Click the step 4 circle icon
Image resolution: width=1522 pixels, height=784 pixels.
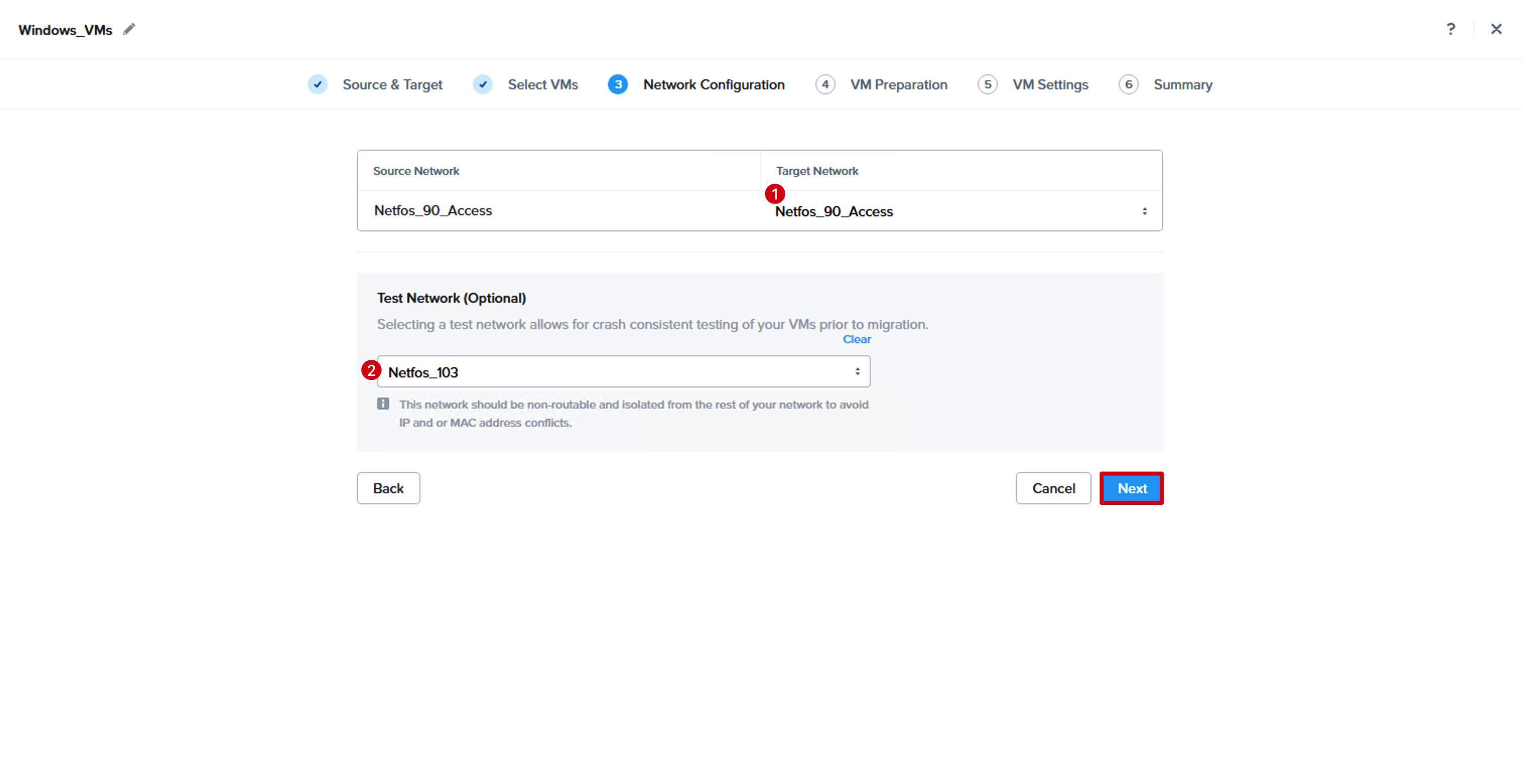[x=826, y=85]
